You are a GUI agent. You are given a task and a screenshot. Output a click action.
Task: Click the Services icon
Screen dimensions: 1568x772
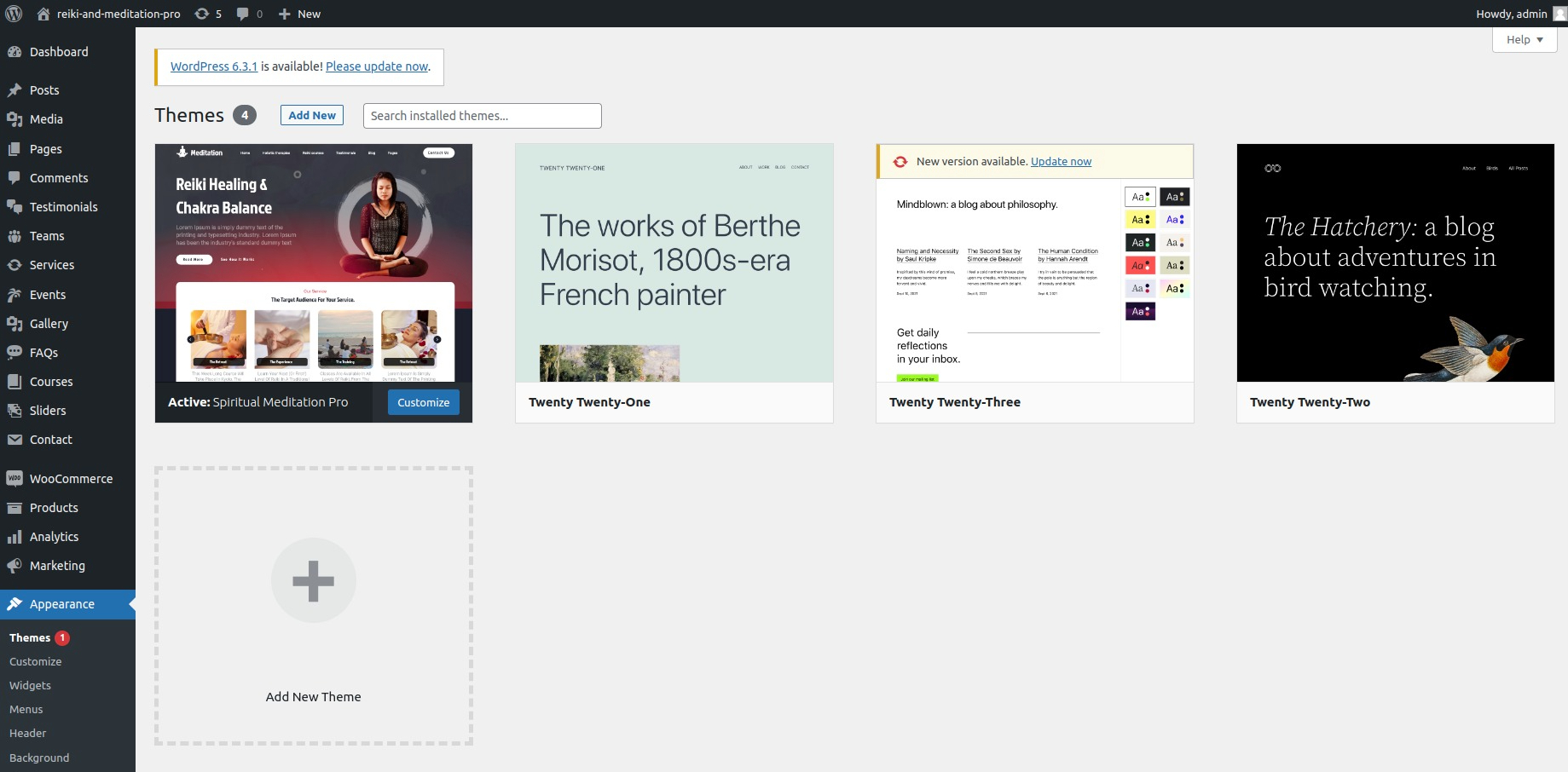14,265
